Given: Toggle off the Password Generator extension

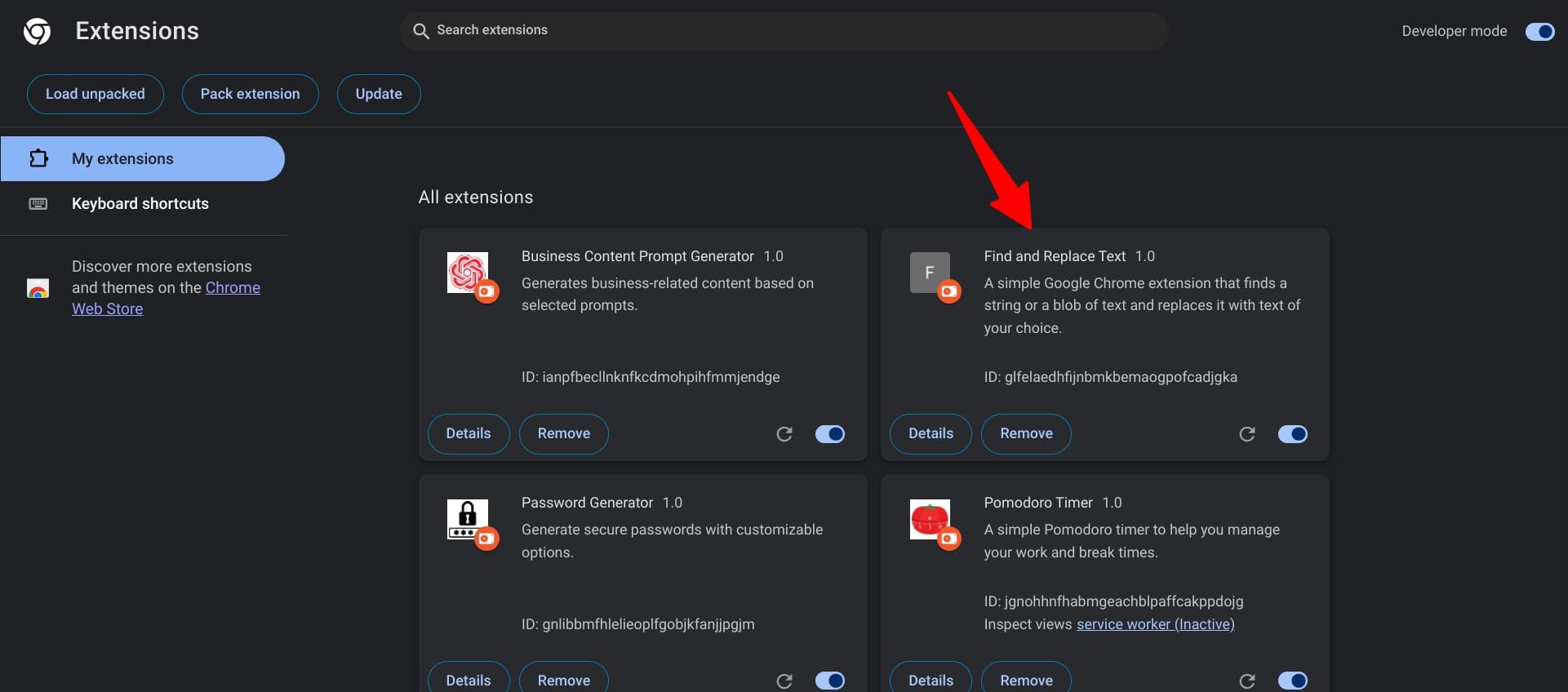Looking at the screenshot, I should point(830,681).
